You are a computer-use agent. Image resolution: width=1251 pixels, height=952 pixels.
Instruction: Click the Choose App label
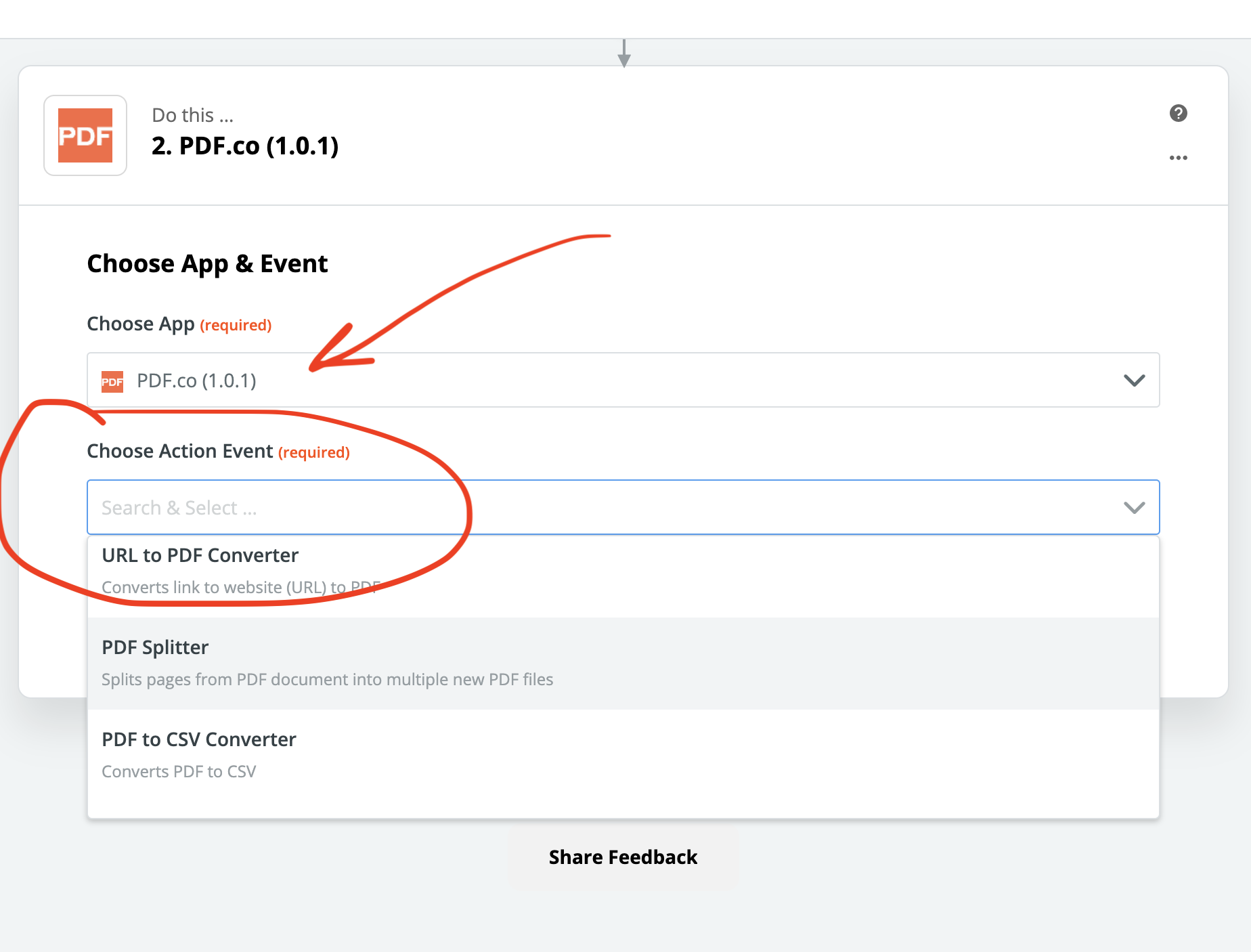141,324
